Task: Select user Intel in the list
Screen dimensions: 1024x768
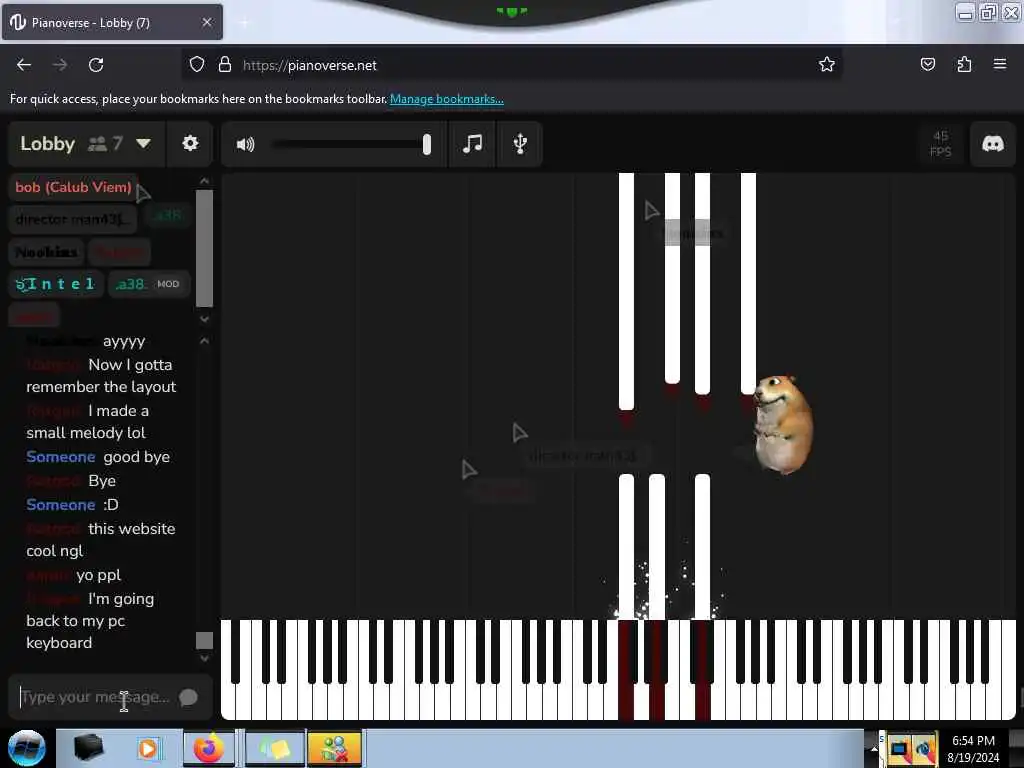Action: point(56,284)
